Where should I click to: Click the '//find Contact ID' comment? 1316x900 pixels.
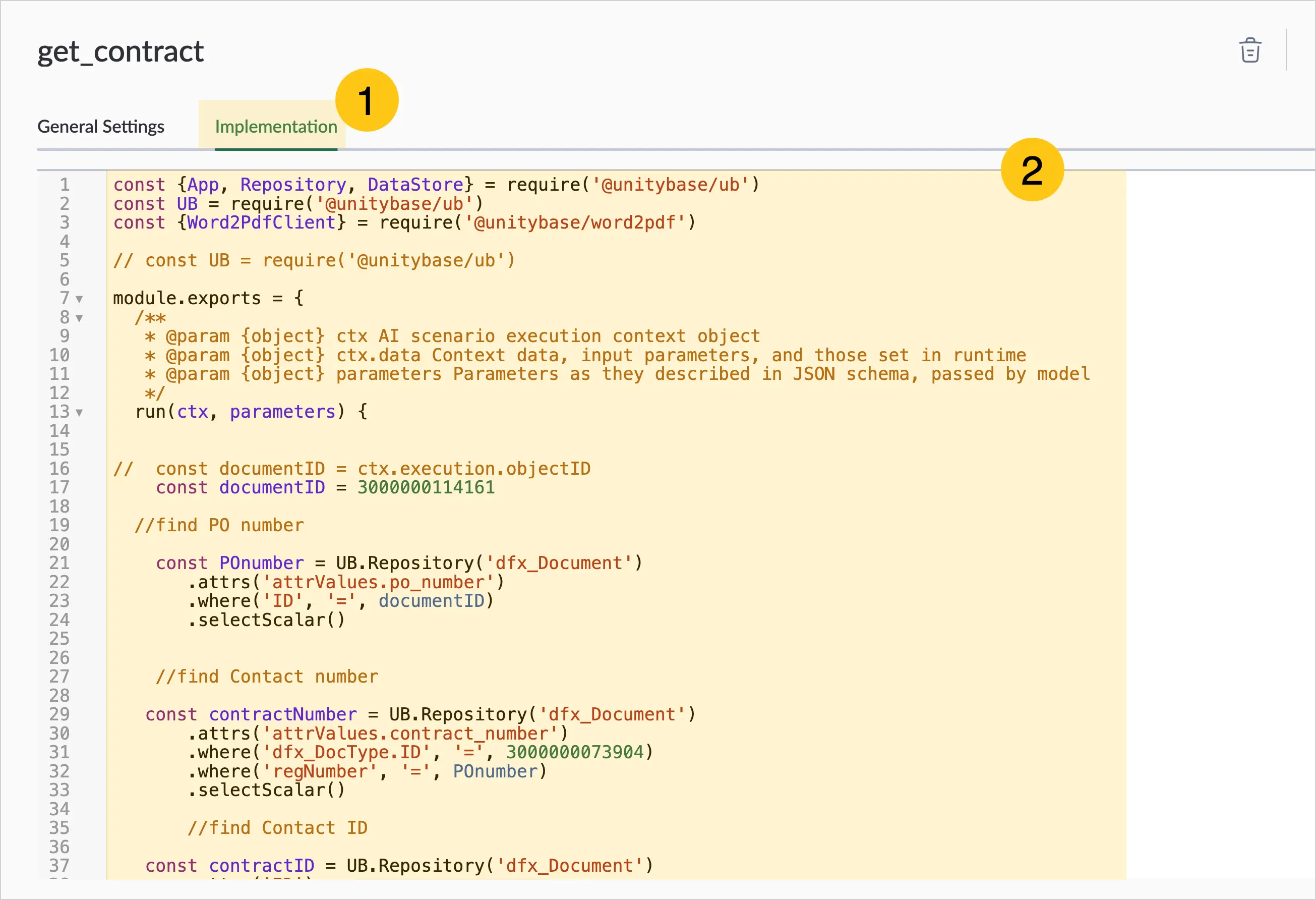(277, 829)
